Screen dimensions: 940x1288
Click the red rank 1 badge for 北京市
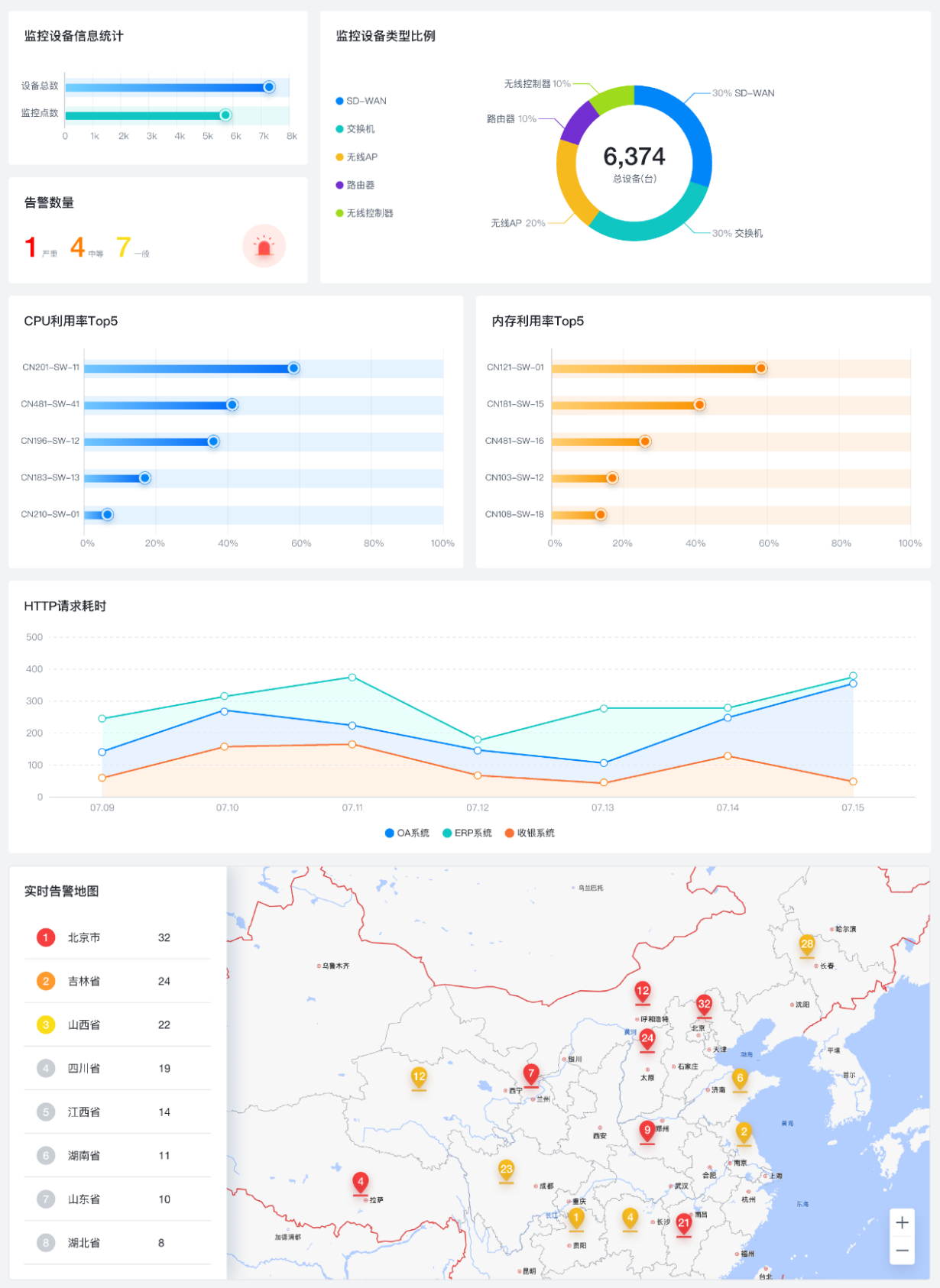(x=46, y=937)
